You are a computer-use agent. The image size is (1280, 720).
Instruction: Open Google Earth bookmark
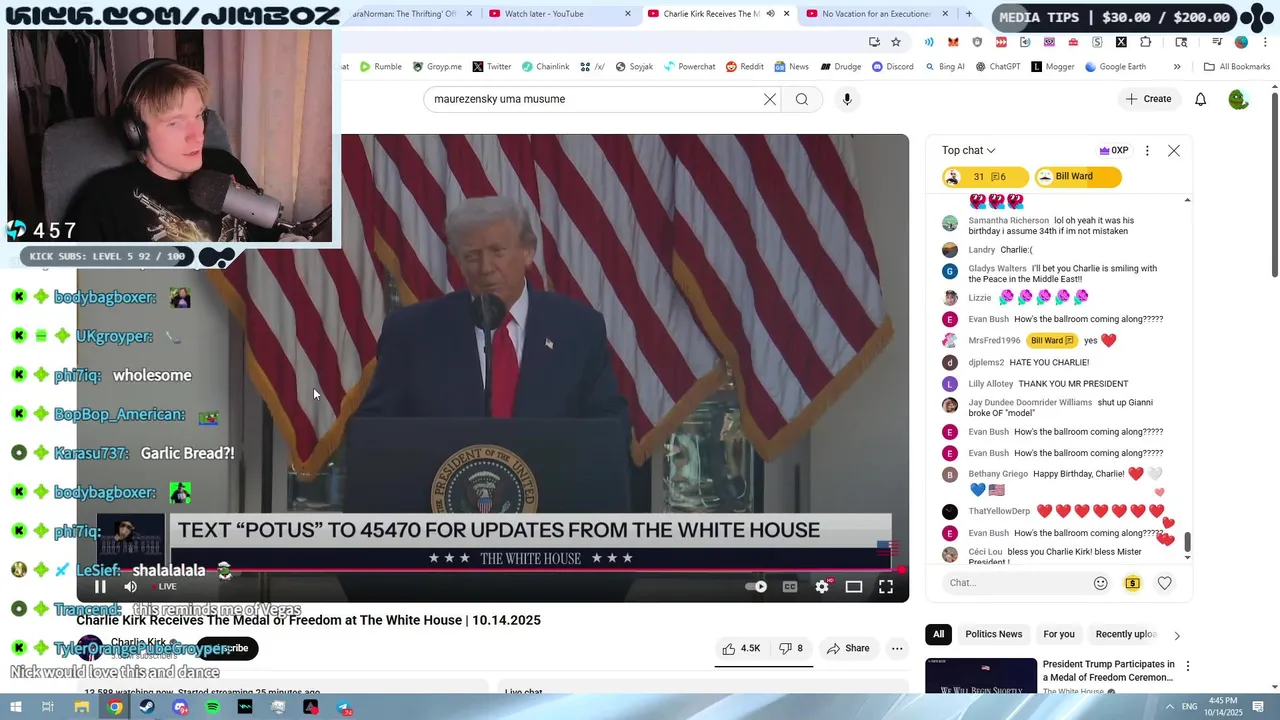pos(1115,67)
